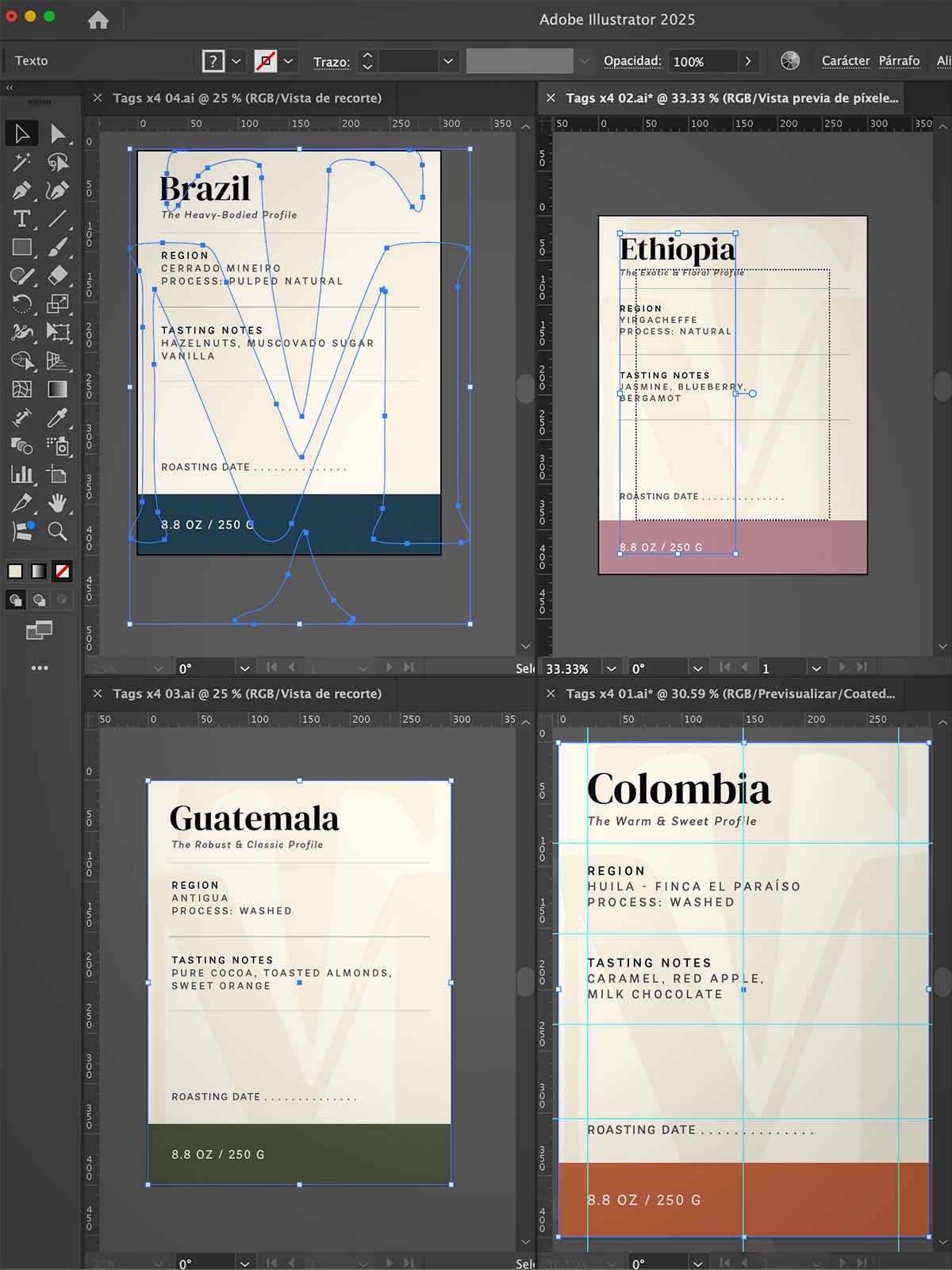Select the Curvature tool

point(58,190)
